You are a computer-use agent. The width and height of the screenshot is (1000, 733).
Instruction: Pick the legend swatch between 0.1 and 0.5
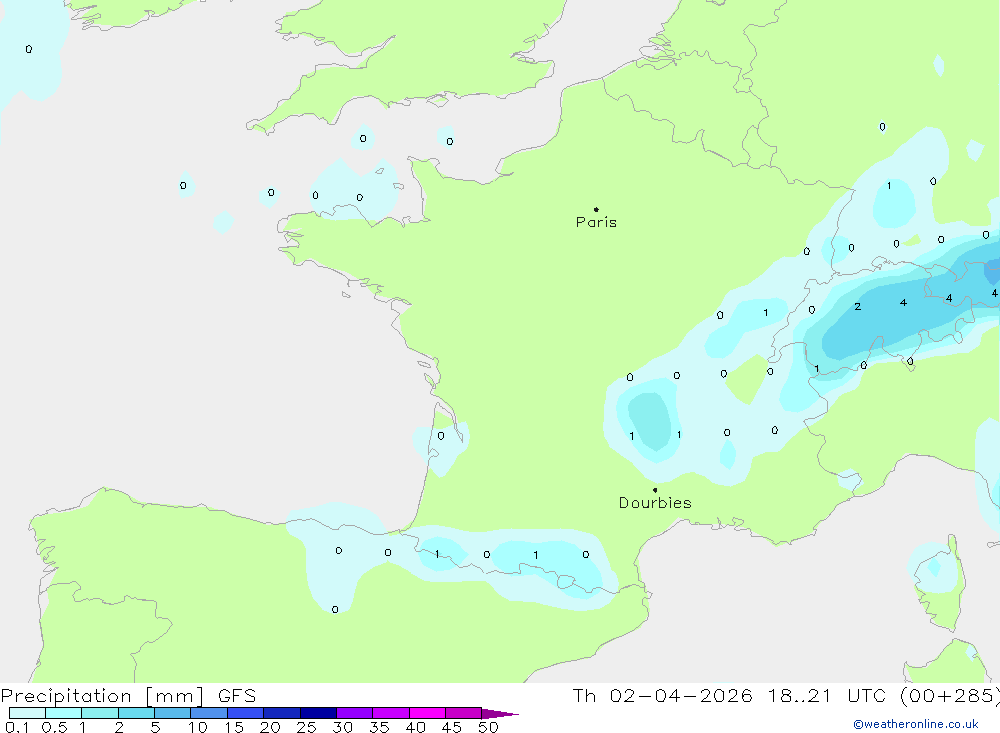click(27, 713)
